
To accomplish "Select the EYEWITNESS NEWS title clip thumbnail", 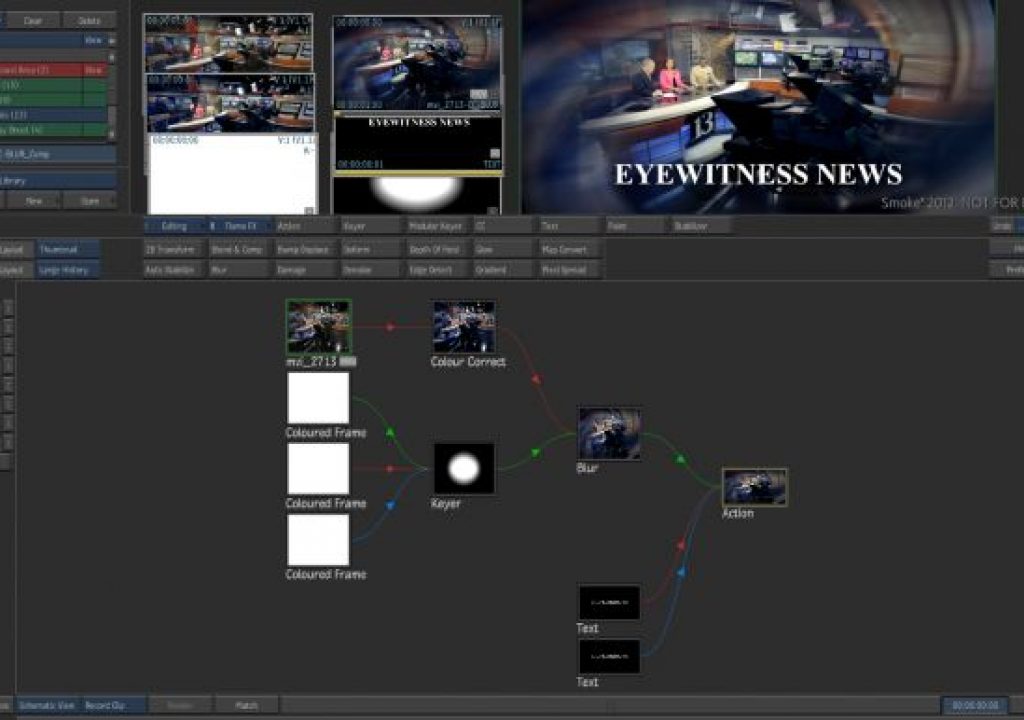I will [418, 144].
